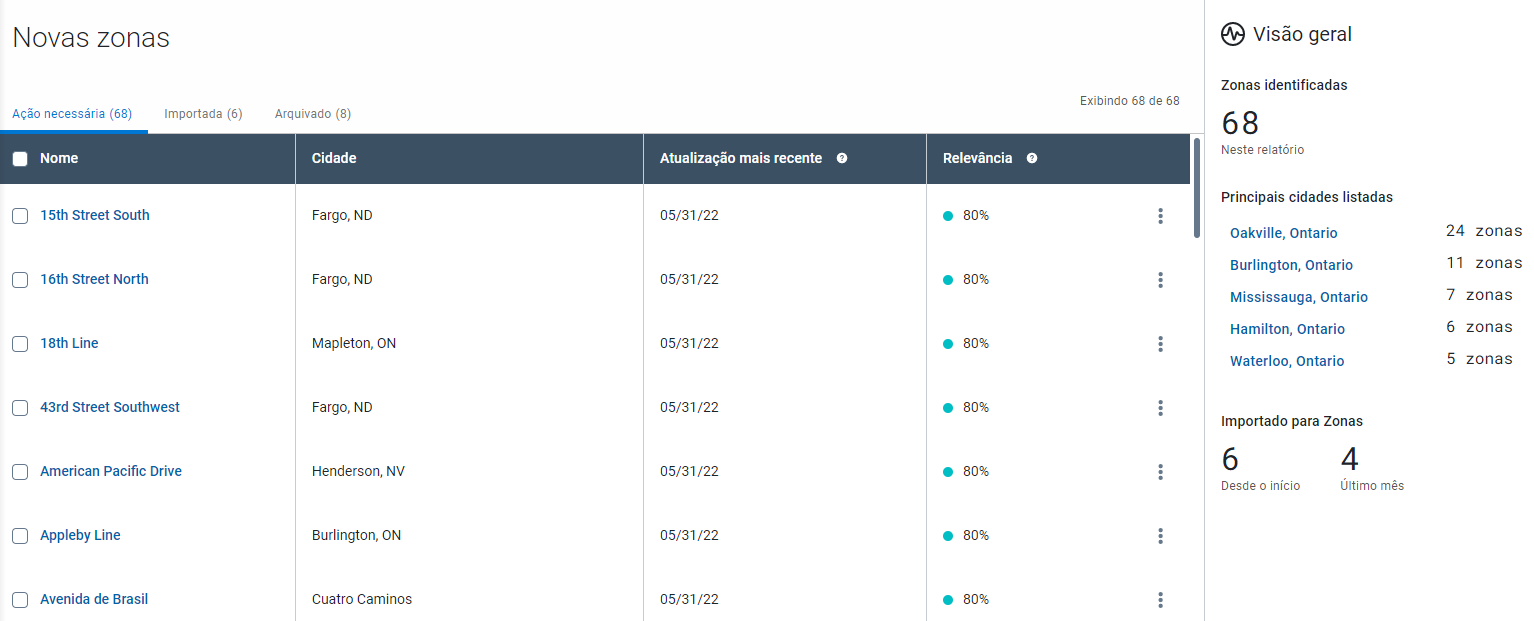Switch to the Importada tab
This screenshot has width=1534, height=621.
203,113
